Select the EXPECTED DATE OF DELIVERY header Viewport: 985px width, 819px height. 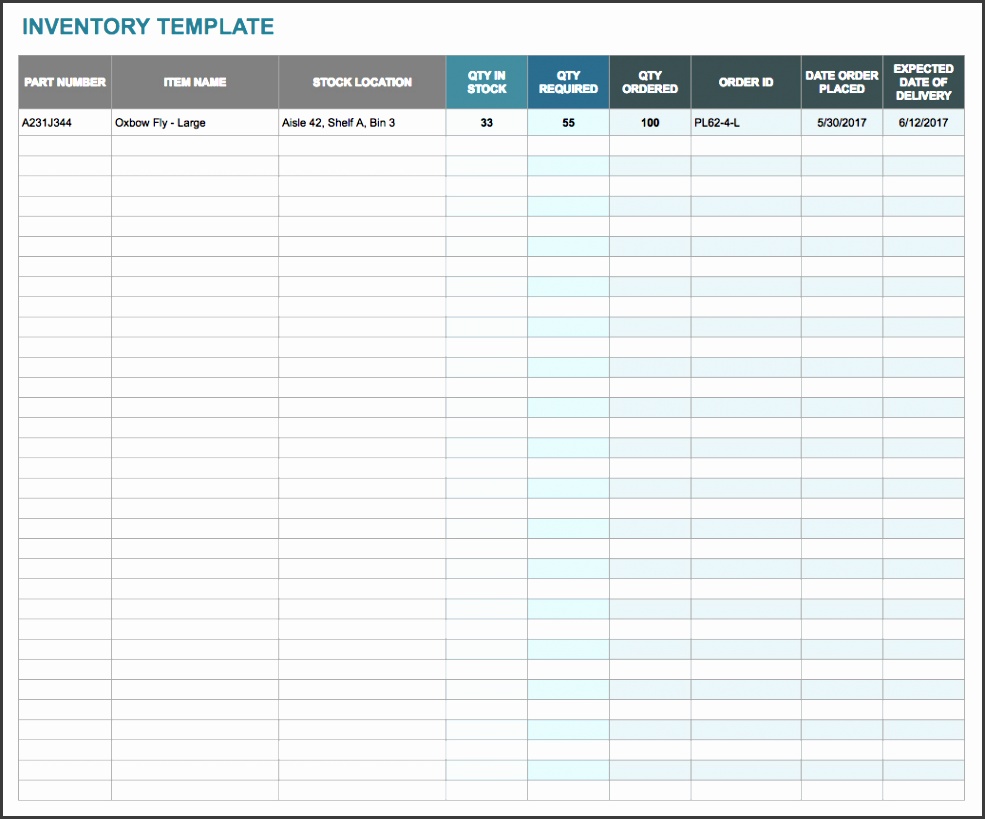pyautogui.click(x=923, y=82)
